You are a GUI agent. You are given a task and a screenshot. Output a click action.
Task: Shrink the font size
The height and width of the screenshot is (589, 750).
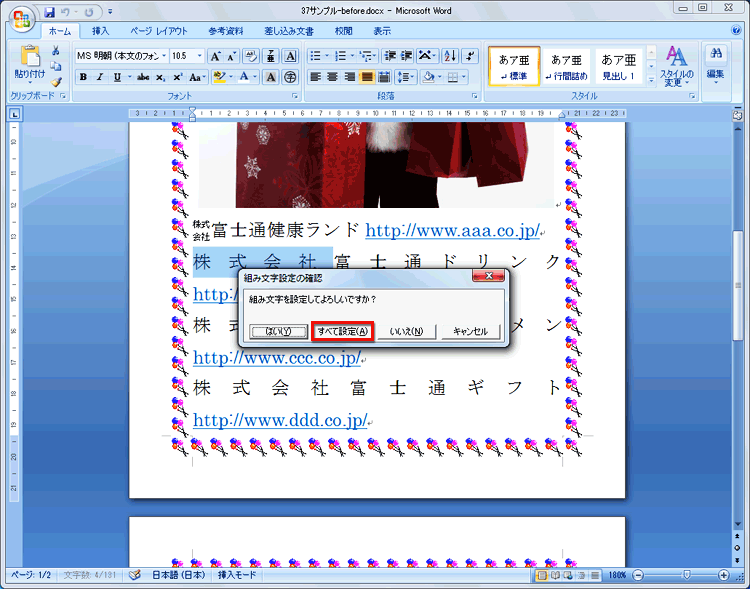pyautogui.click(x=232, y=56)
